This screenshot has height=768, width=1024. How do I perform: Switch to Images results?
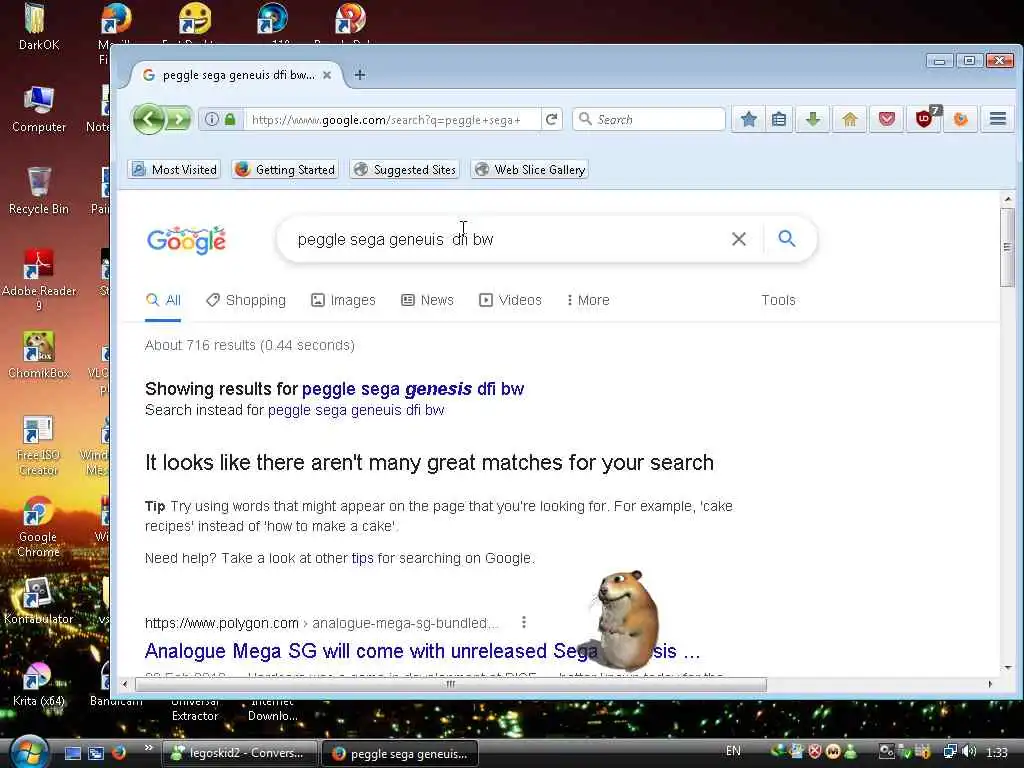[343, 300]
